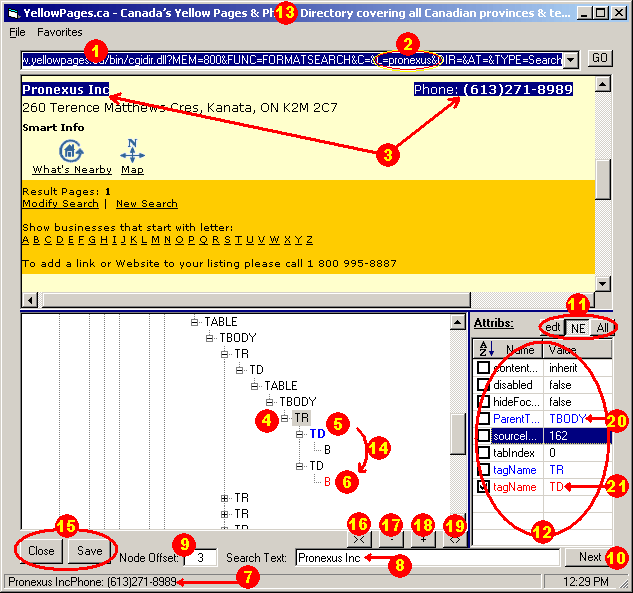Click the browser pane scroll-down arrow
633x593 pixels.
click(603, 283)
